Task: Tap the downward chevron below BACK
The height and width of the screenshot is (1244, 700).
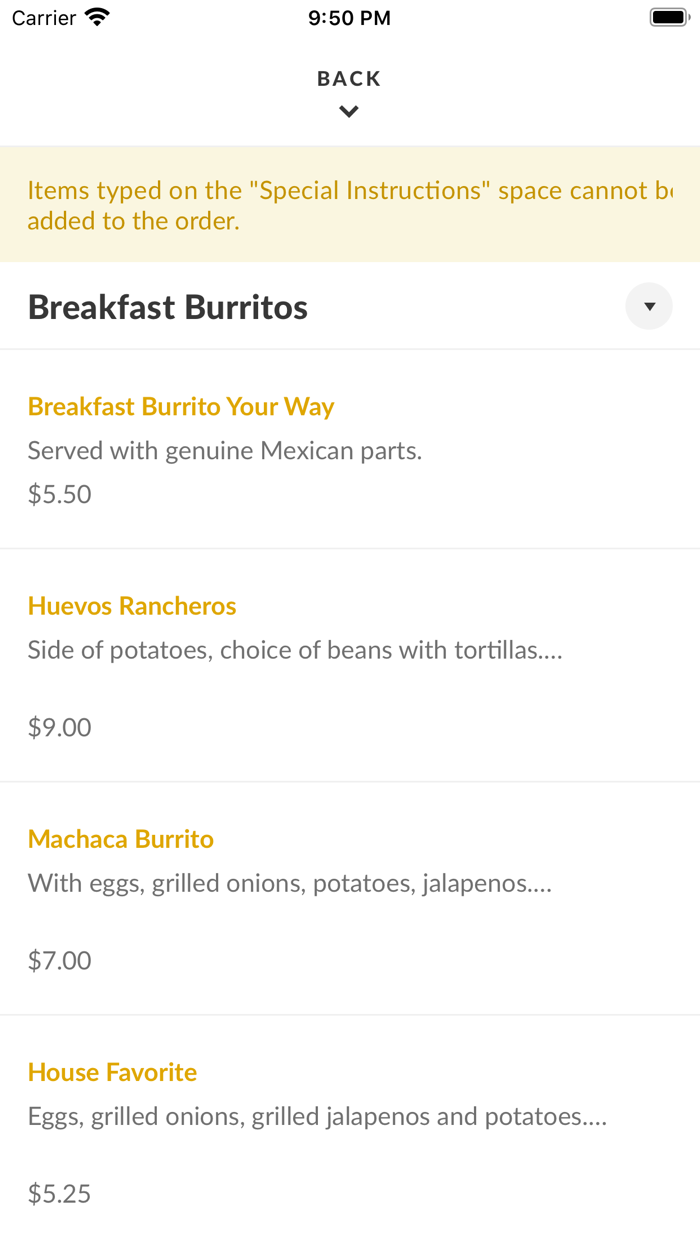Action: 349,111
